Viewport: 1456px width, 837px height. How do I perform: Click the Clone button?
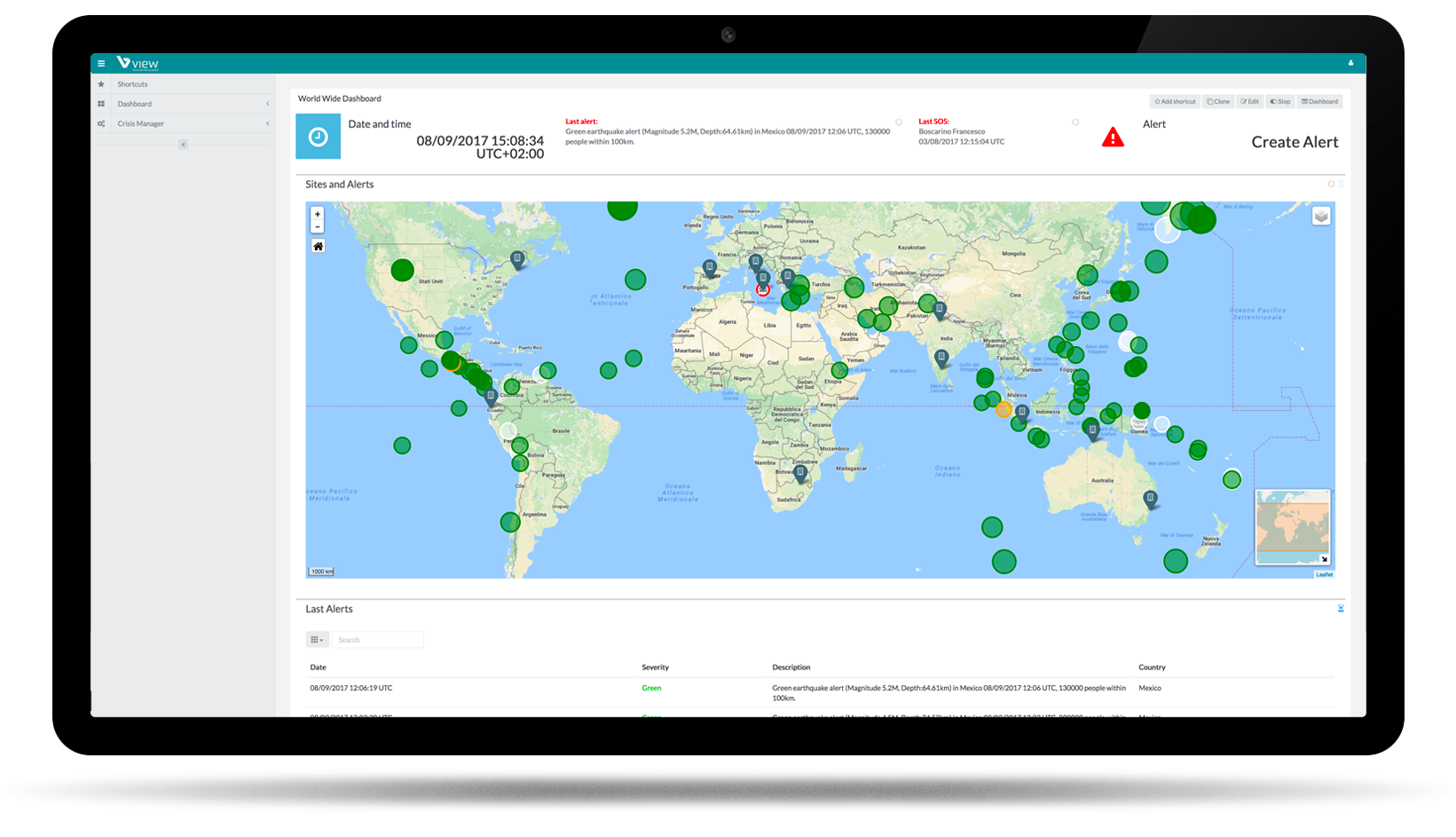tap(1218, 102)
